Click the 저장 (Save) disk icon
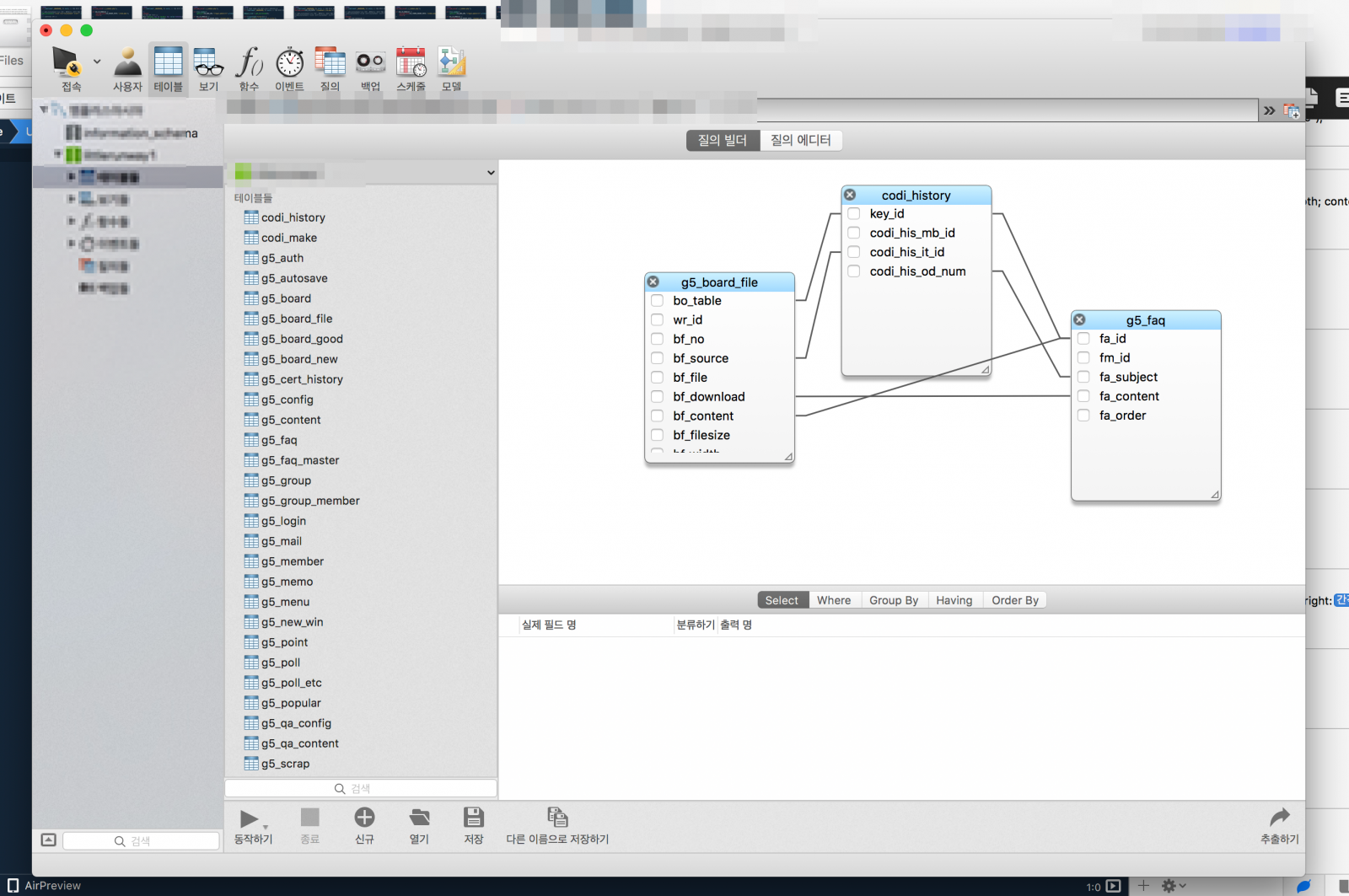 pos(473,818)
